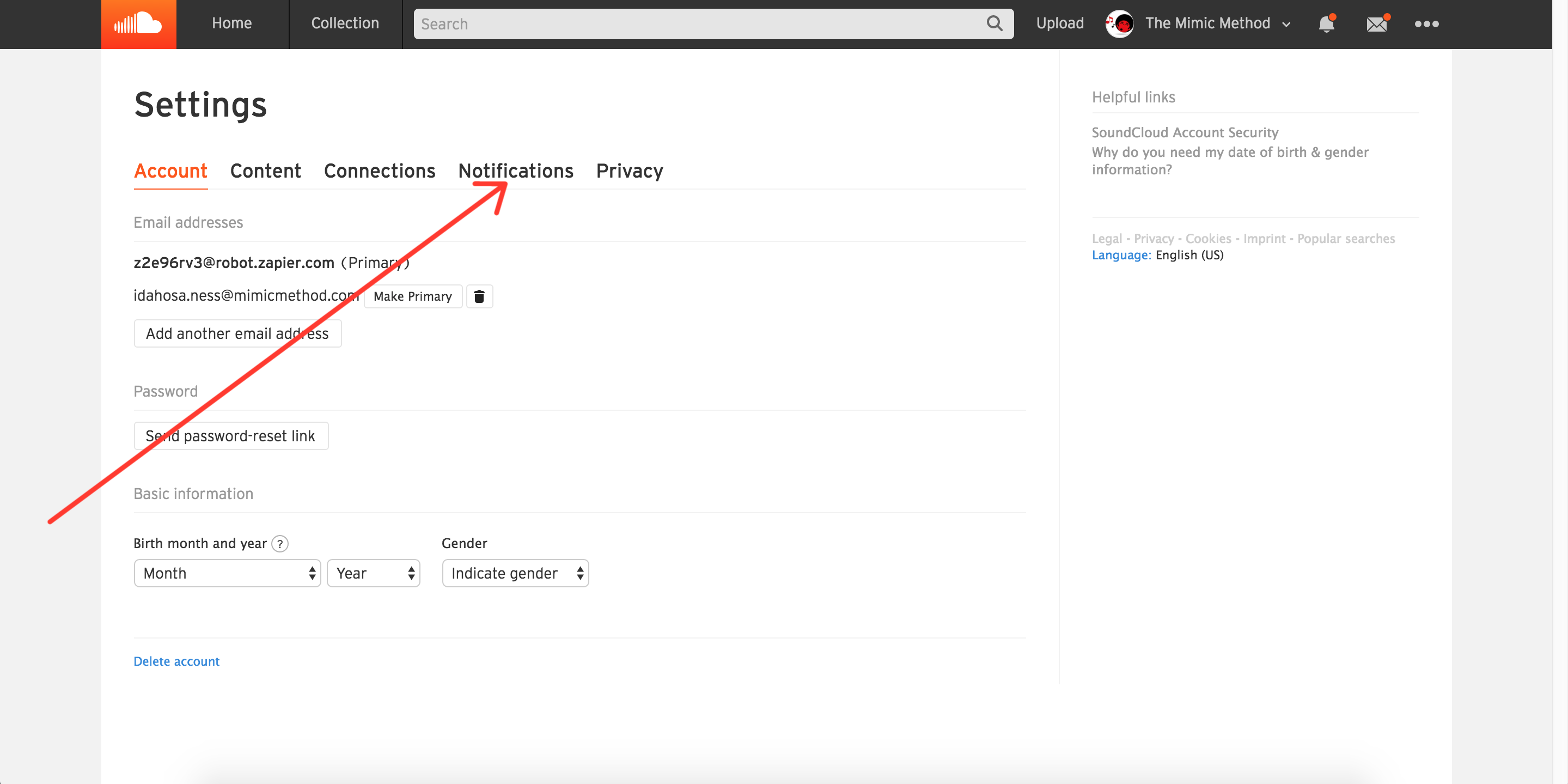The image size is (1568, 784).
Task: Click Send password-reset link
Action: [x=231, y=436]
